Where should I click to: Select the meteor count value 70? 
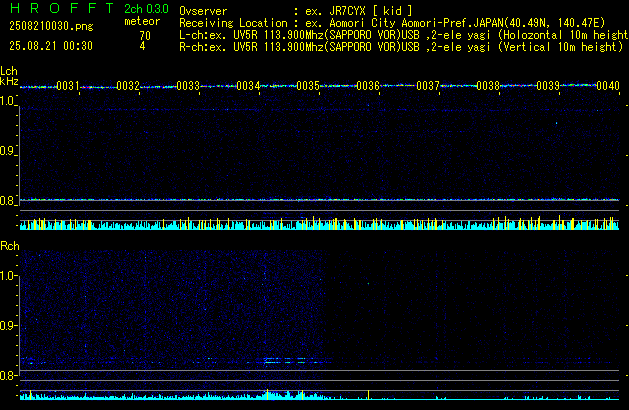click(x=145, y=36)
